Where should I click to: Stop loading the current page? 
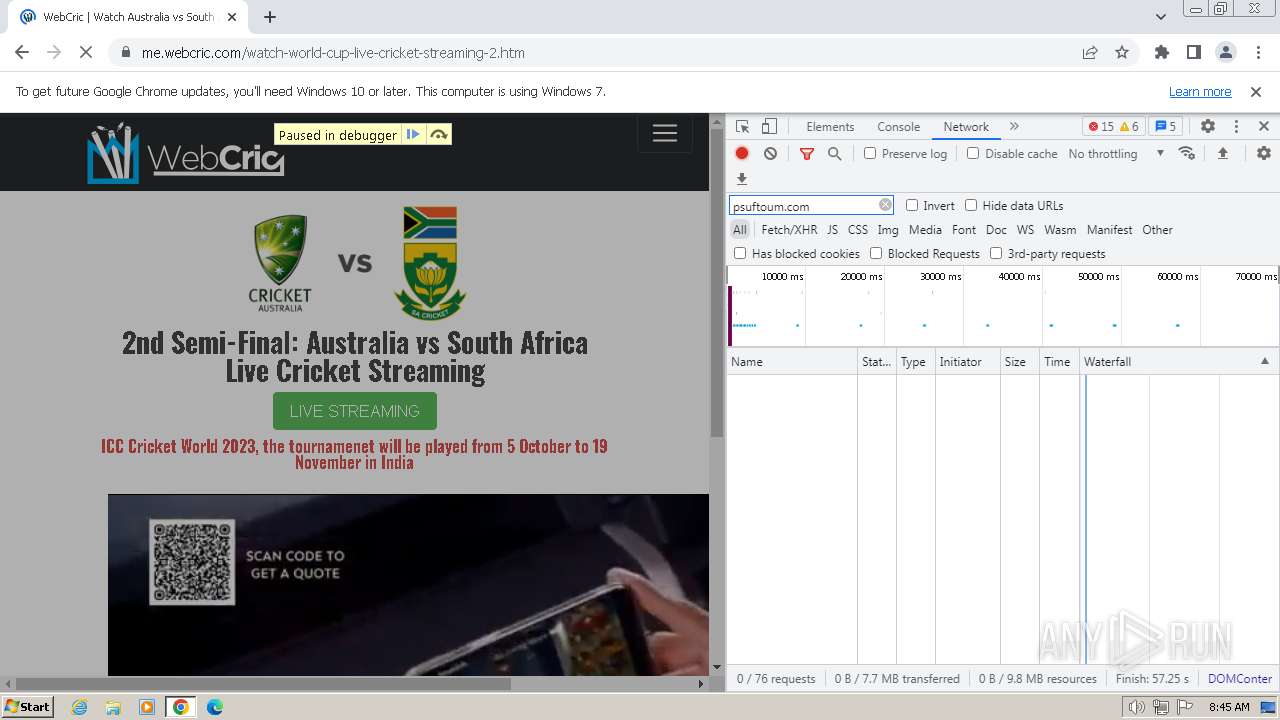[86, 53]
